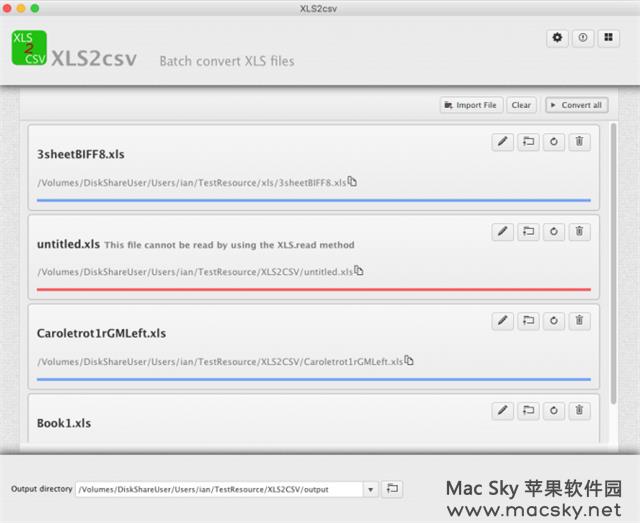Browse for output directory folder icon
This screenshot has height=523, width=640.
[392, 489]
